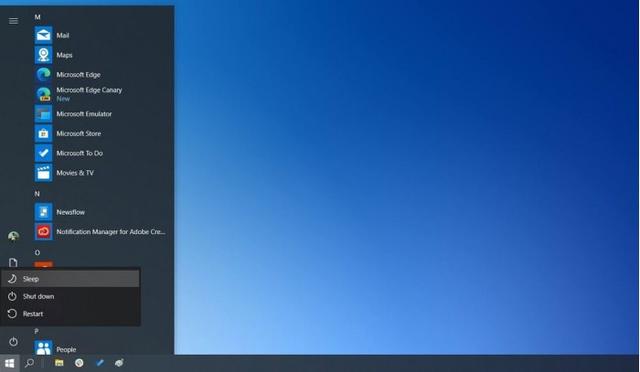640x372 pixels.
Task: Click the Windows Start button
Action: point(9,363)
